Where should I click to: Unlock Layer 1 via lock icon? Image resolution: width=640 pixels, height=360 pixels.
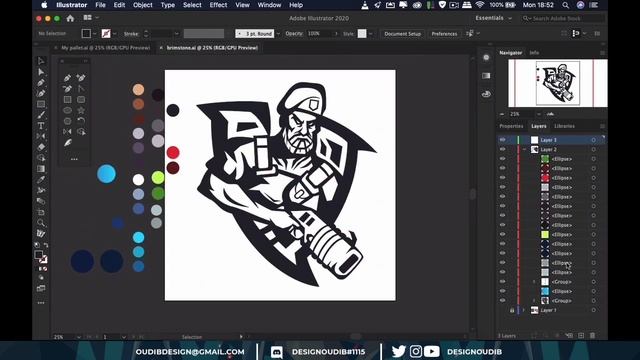pyautogui.click(x=512, y=310)
